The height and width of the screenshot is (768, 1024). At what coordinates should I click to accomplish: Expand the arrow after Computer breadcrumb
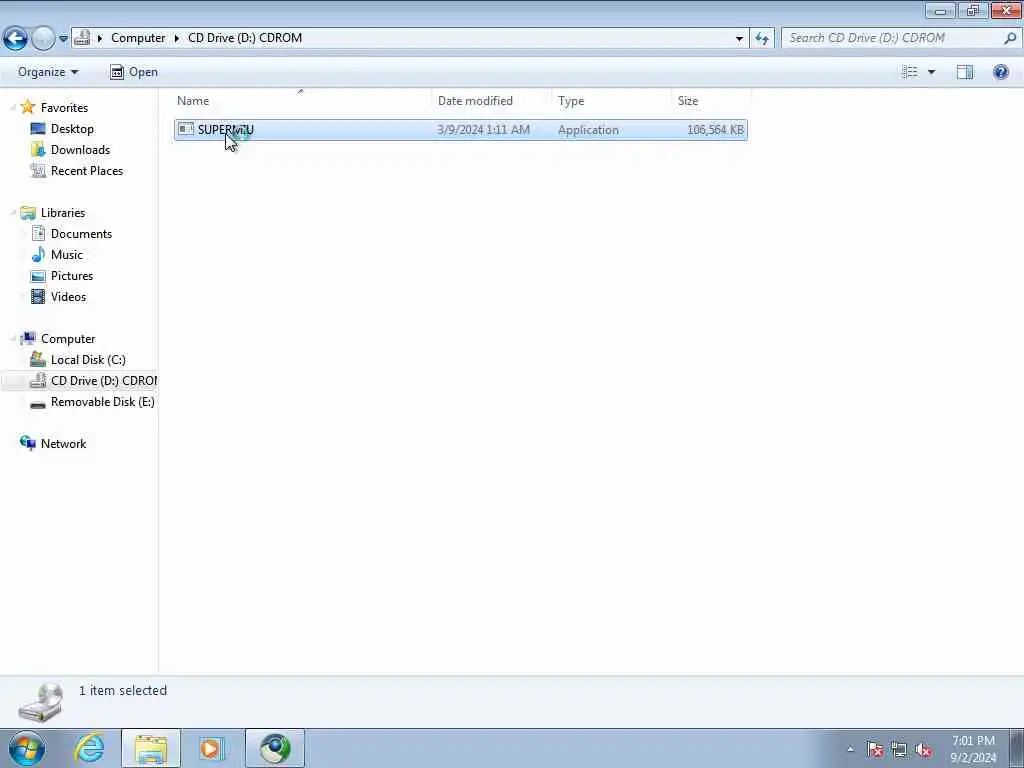coord(176,39)
